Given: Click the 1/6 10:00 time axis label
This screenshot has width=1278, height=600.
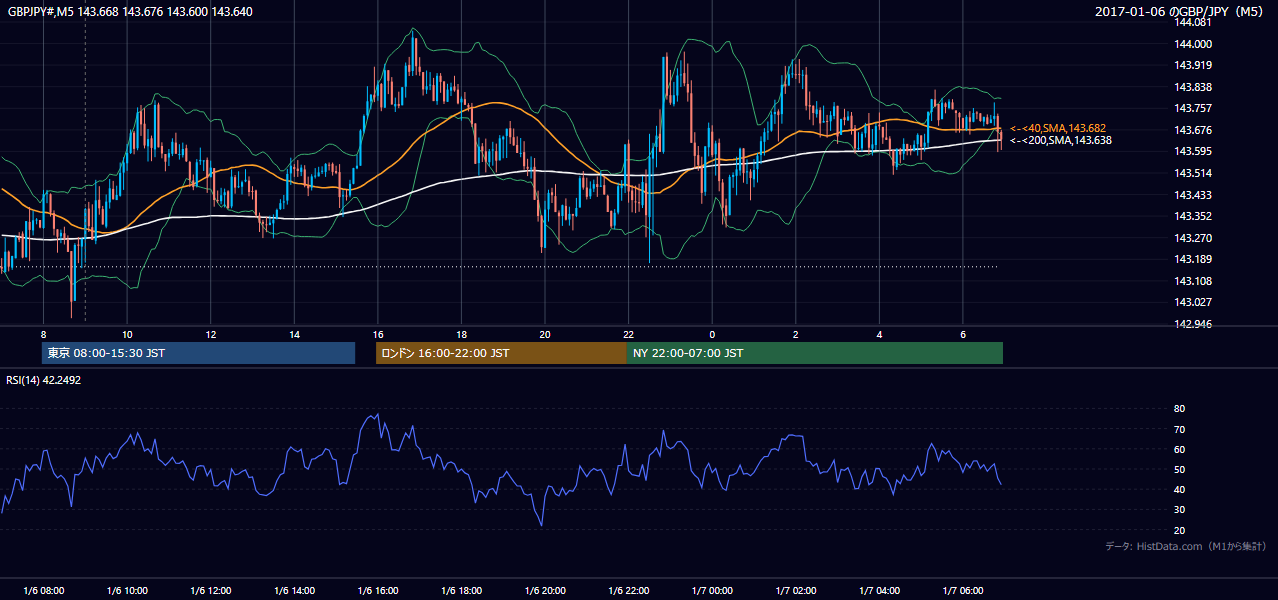Looking at the screenshot, I should [127, 591].
